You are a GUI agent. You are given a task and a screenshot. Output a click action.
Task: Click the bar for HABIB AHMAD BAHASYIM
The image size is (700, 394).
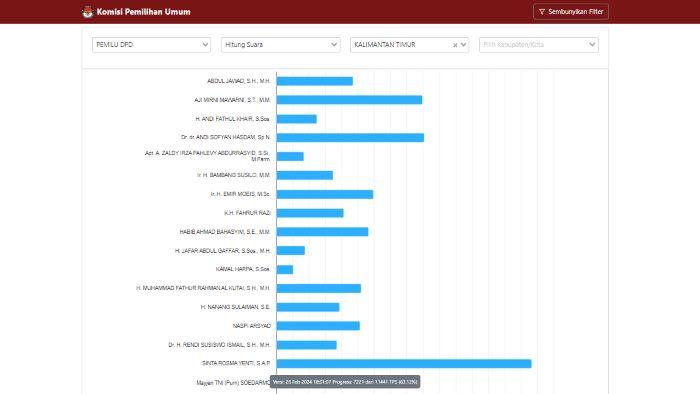[322, 232]
